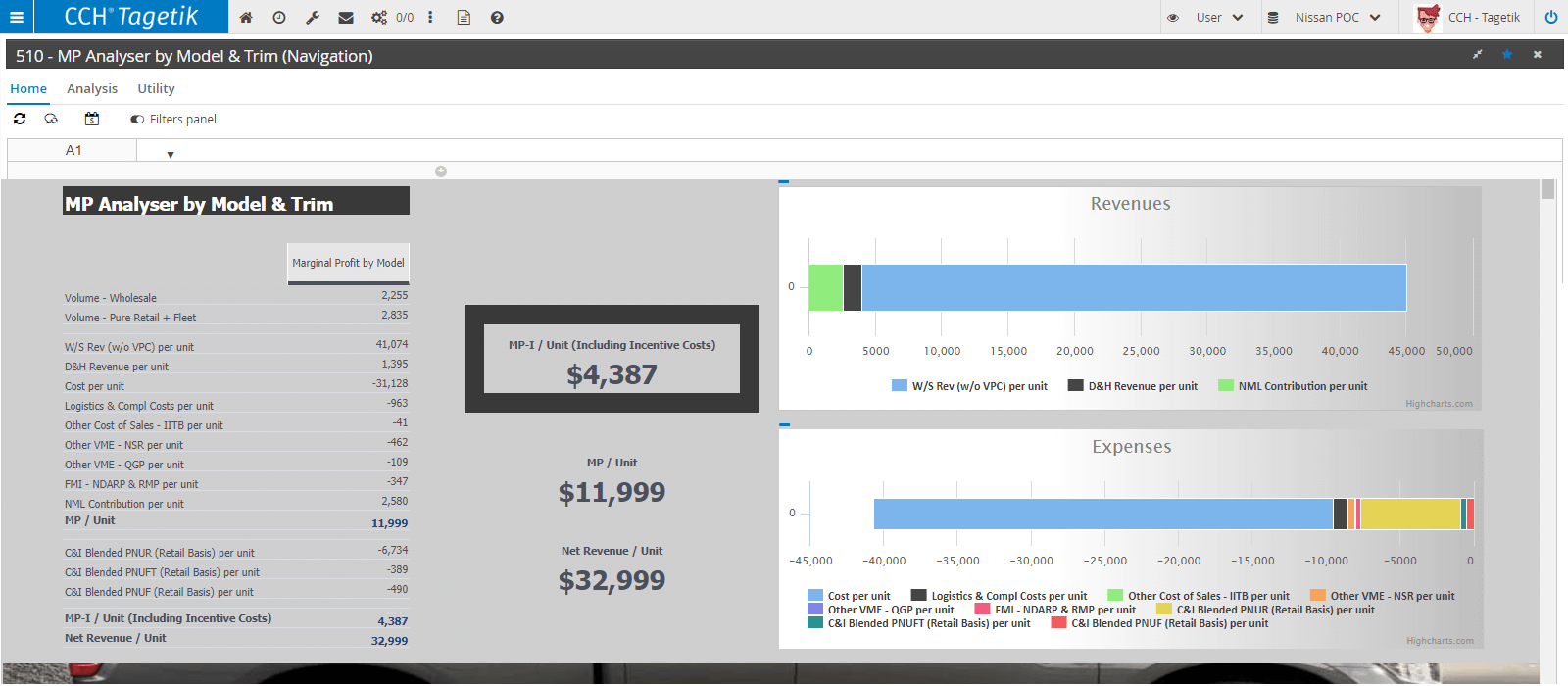1568x686 pixels.
Task: Click the Highcharts.com link under Revenues chart
Action: [1439, 404]
